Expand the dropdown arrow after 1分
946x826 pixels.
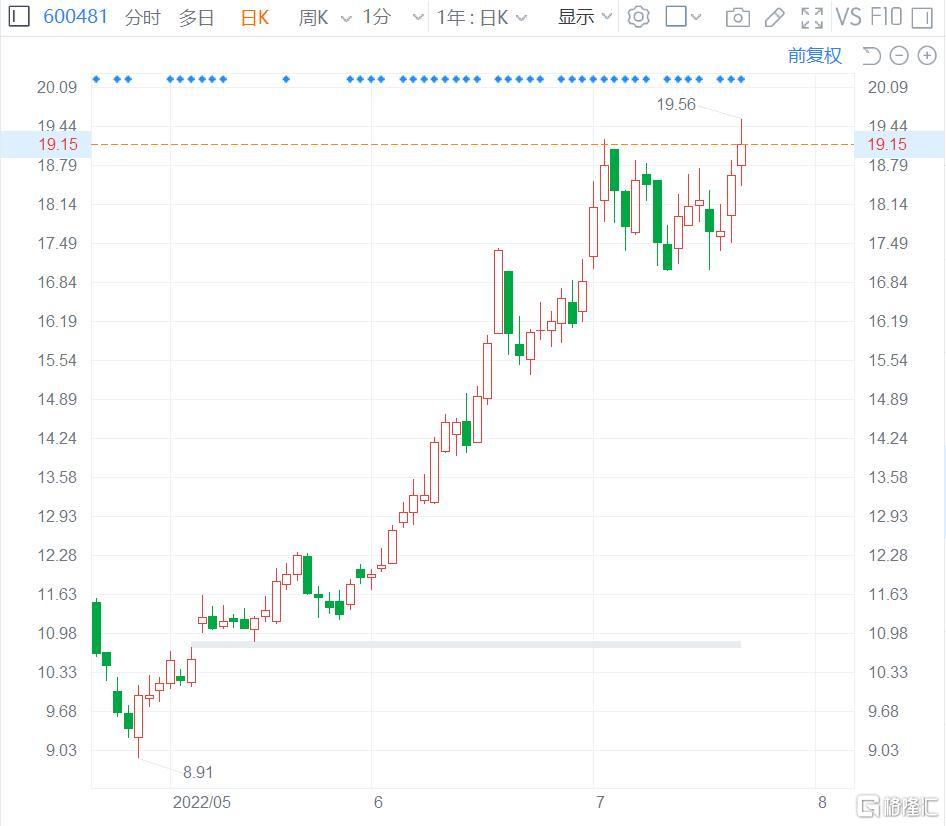417,17
